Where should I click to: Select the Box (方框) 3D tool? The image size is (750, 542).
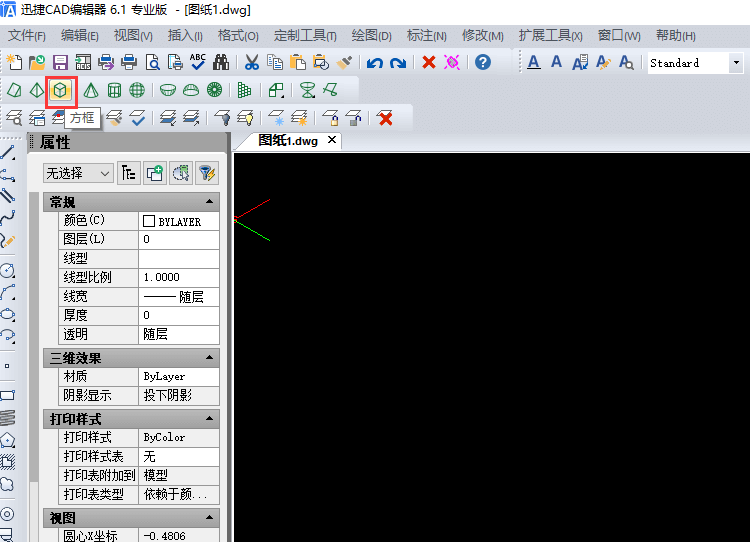[61, 90]
